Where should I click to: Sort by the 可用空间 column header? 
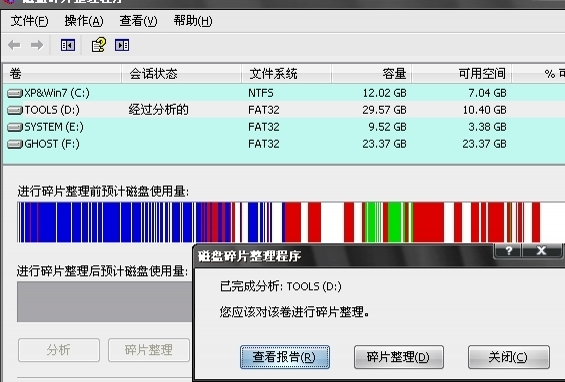462,74
